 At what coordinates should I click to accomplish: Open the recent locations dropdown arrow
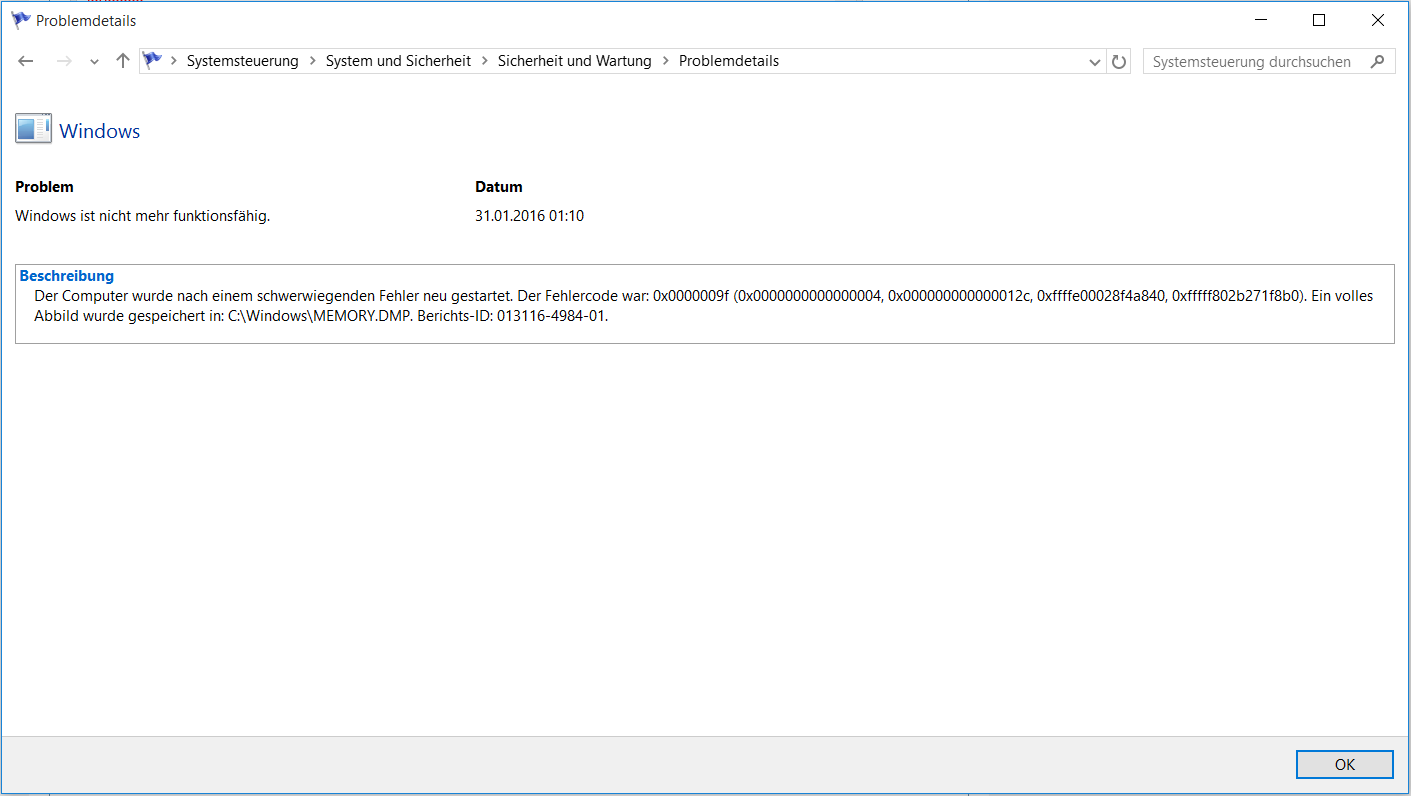[x=94, y=62]
